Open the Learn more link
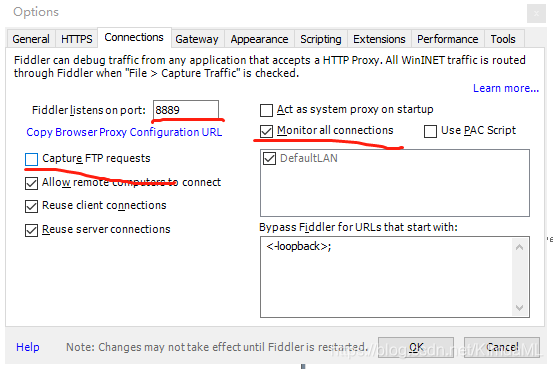The image size is (553, 369). 506,88
